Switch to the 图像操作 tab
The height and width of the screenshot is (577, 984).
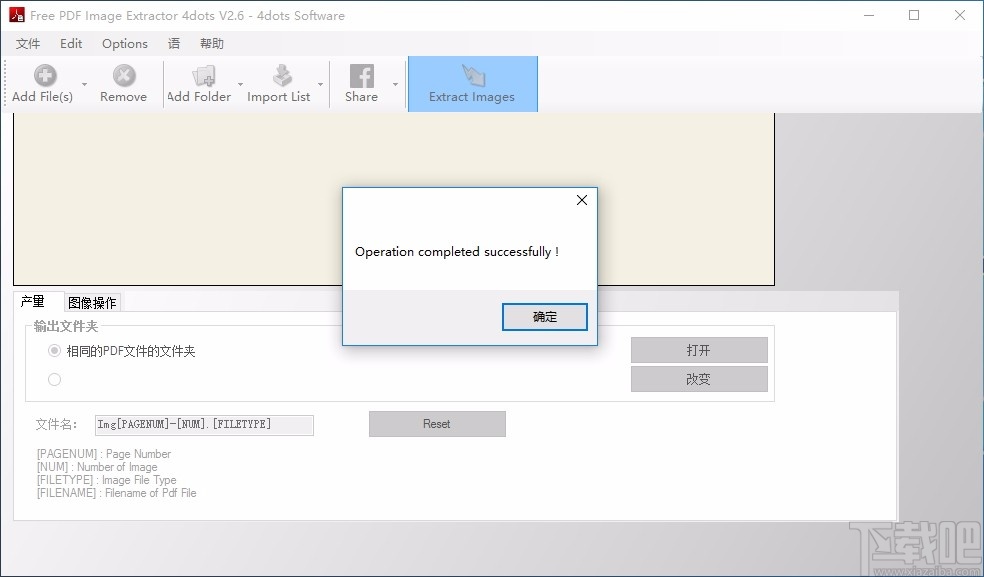pyautogui.click(x=93, y=302)
